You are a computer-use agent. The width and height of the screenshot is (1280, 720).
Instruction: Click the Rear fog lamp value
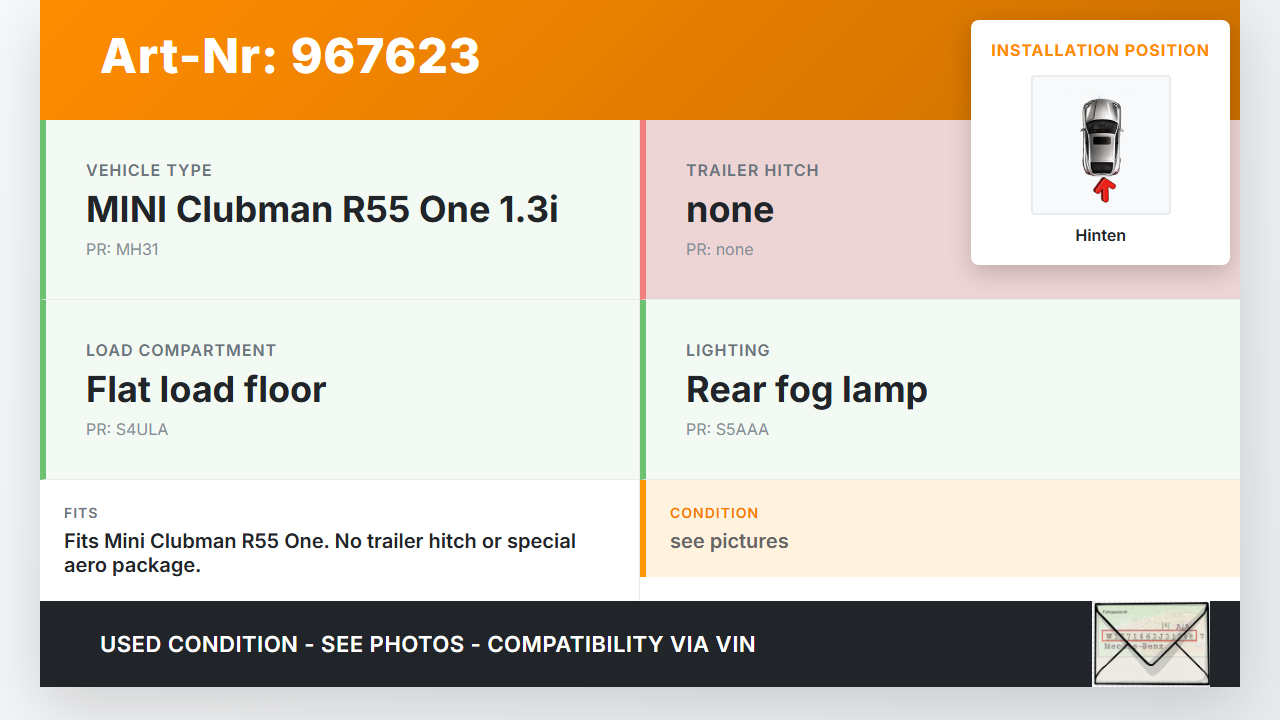[806, 390]
